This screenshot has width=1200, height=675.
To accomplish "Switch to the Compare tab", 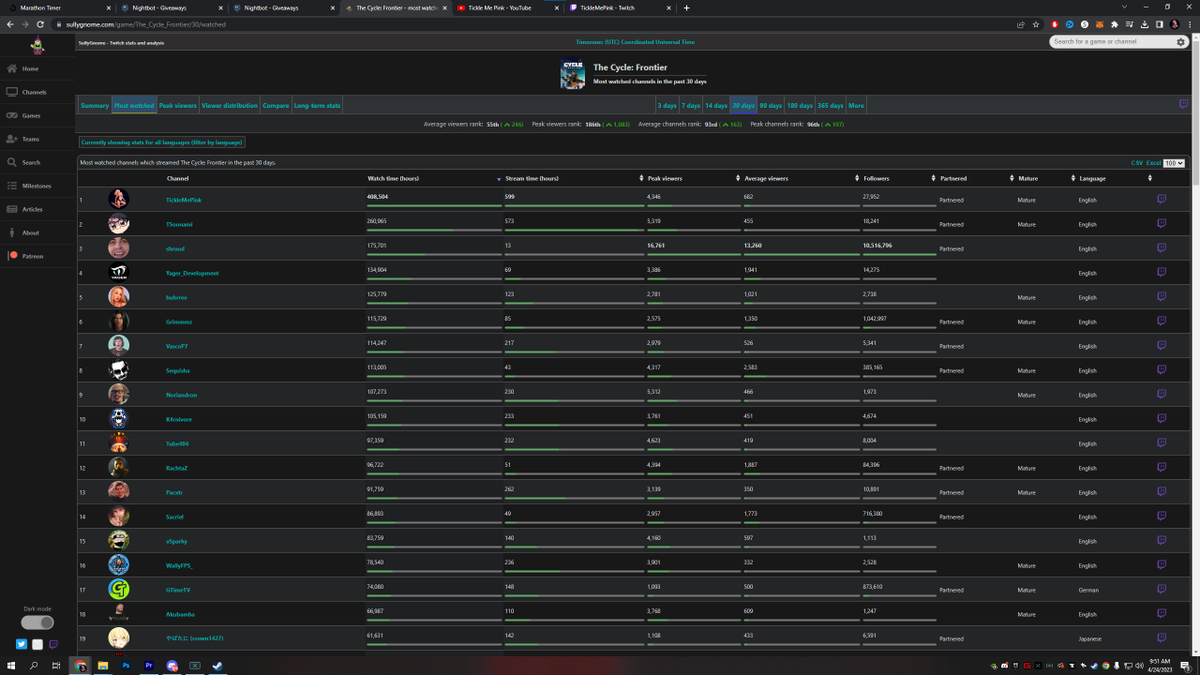I will coord(276,105).
